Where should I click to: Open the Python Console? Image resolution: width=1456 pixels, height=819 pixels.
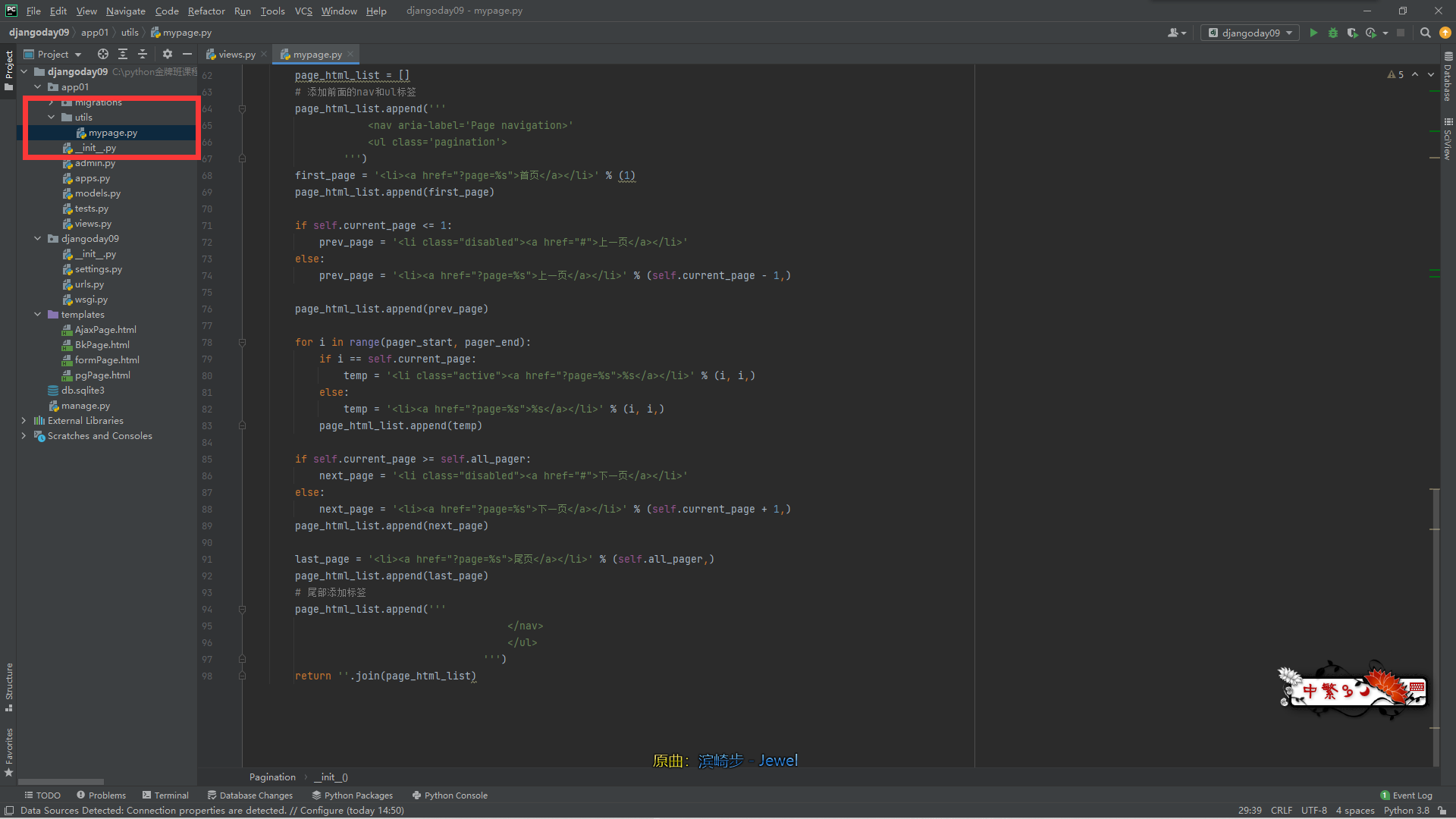click(x=450, y=795)
